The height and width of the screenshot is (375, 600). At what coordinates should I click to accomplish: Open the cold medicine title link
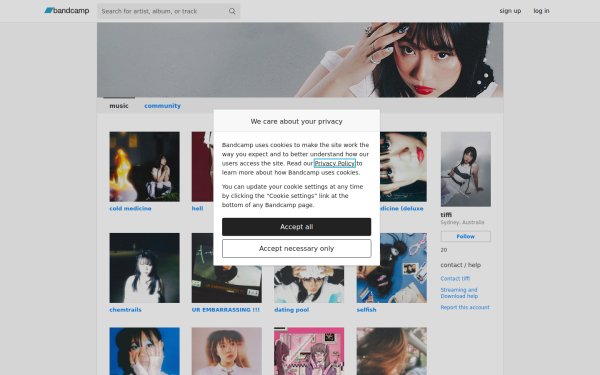[x=130, y=209]
